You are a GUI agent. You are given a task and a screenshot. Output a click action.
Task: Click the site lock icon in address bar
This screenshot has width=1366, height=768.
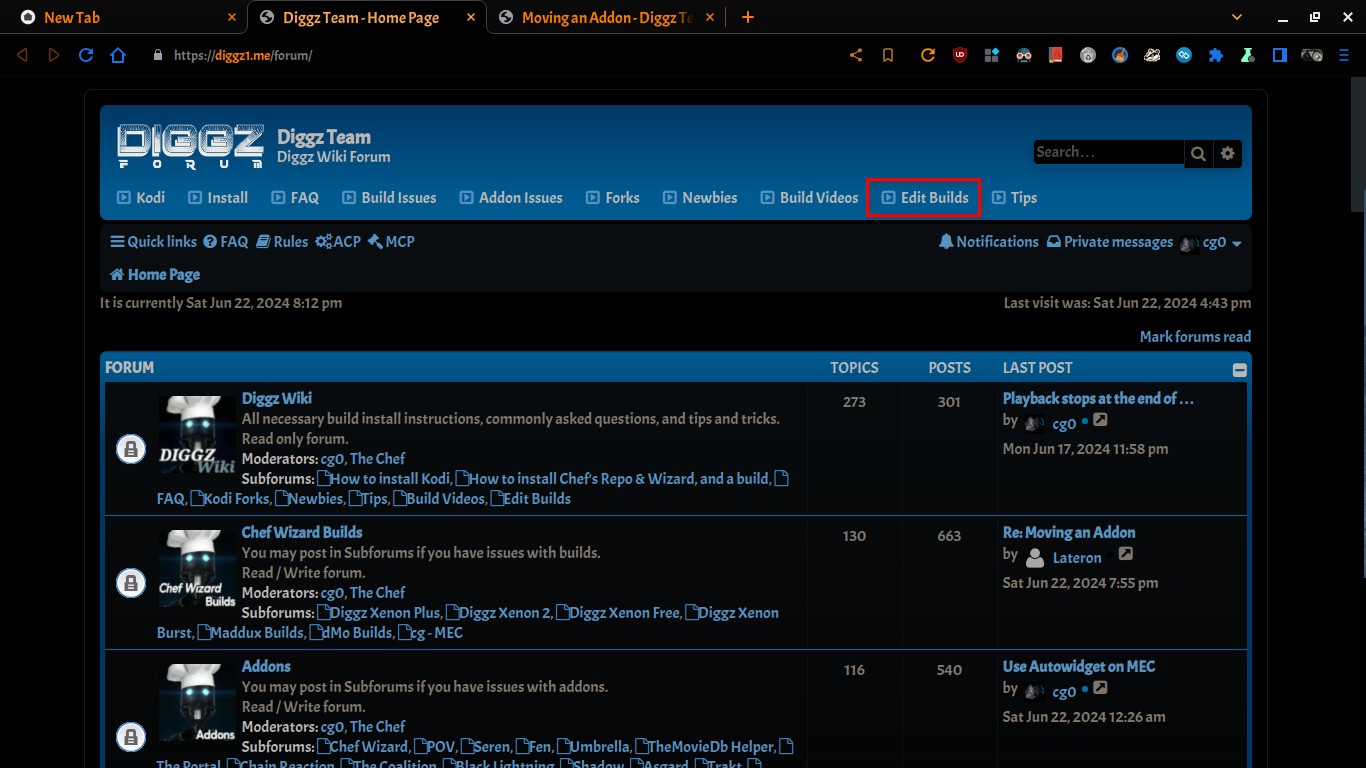157,55
